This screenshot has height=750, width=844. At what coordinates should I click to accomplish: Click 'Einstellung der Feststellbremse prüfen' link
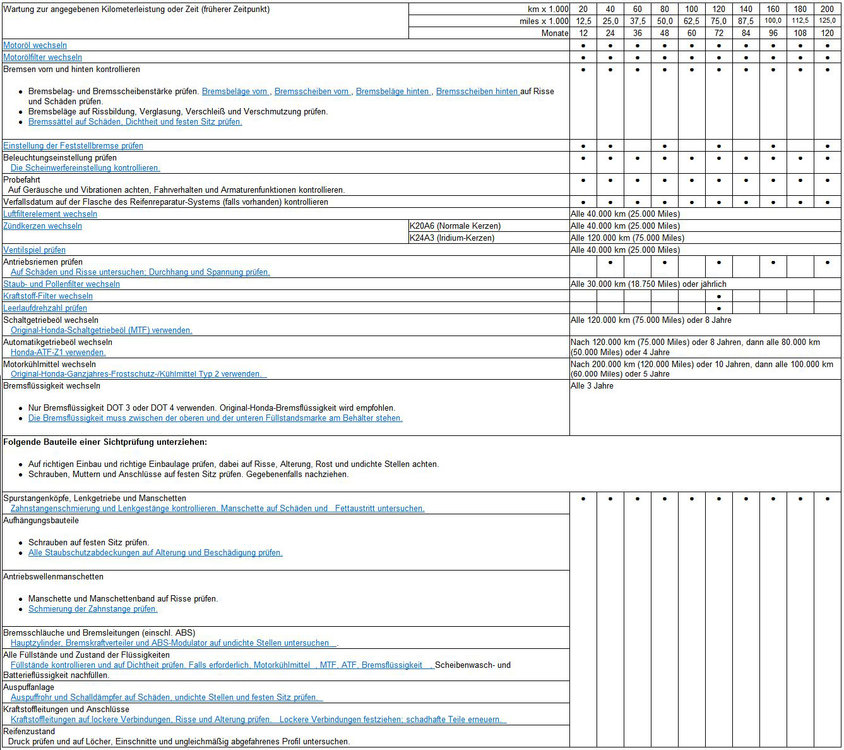tap(73, 146)
